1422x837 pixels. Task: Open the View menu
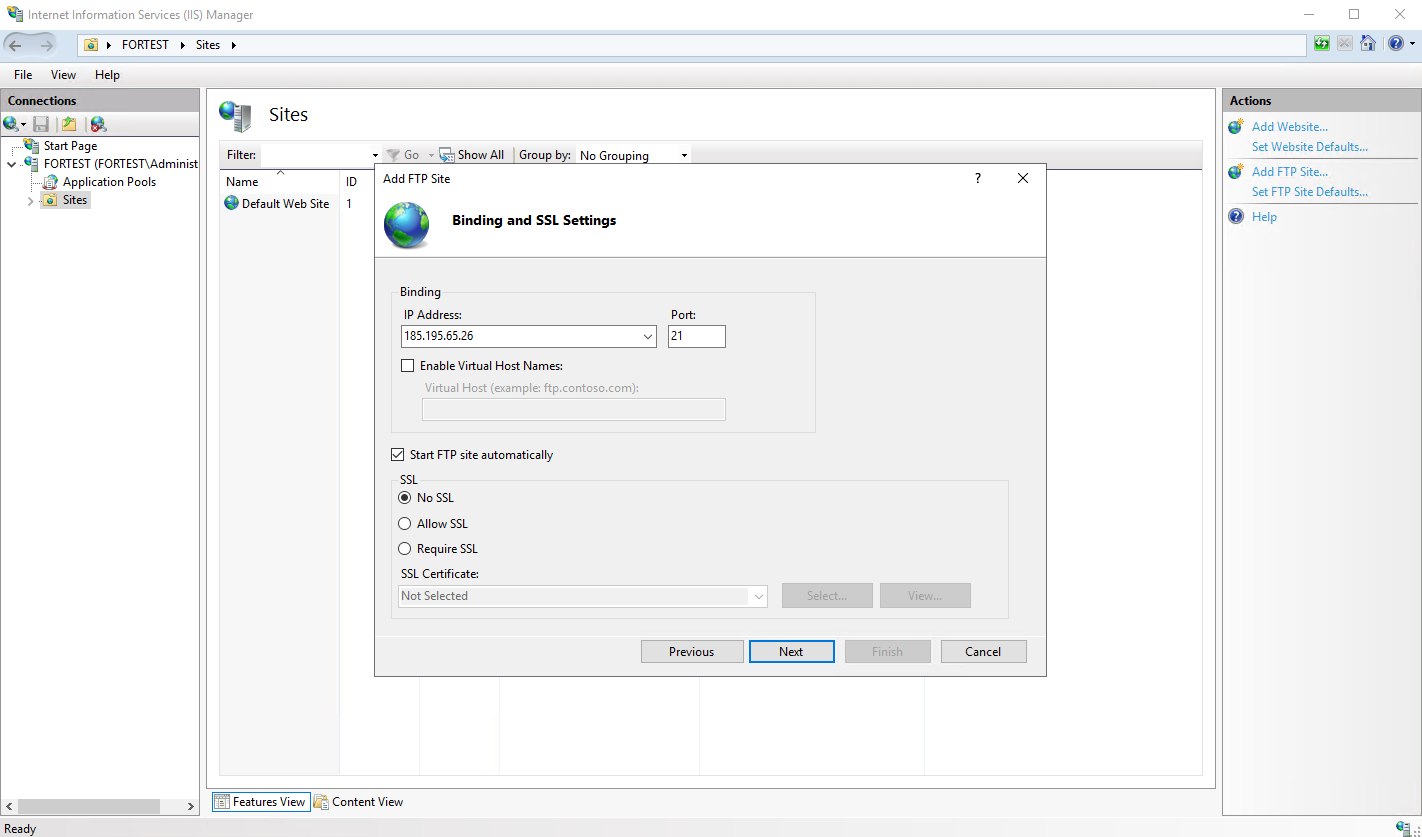[63, 75]
